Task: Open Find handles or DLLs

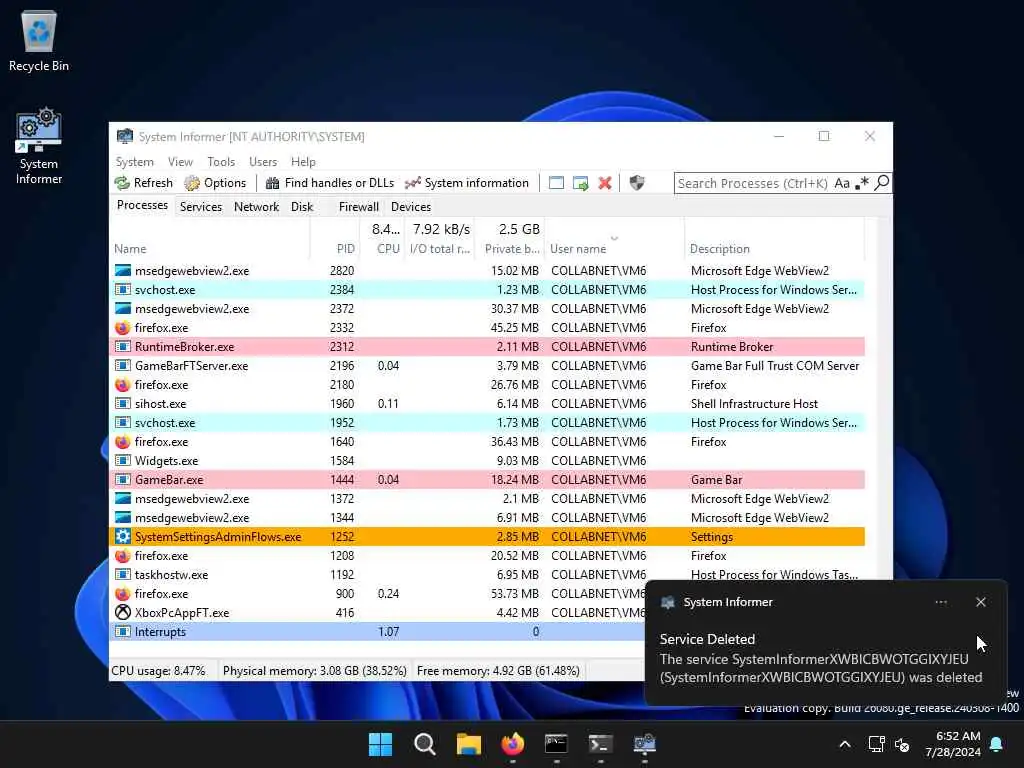Action: (x=330, y=183)
